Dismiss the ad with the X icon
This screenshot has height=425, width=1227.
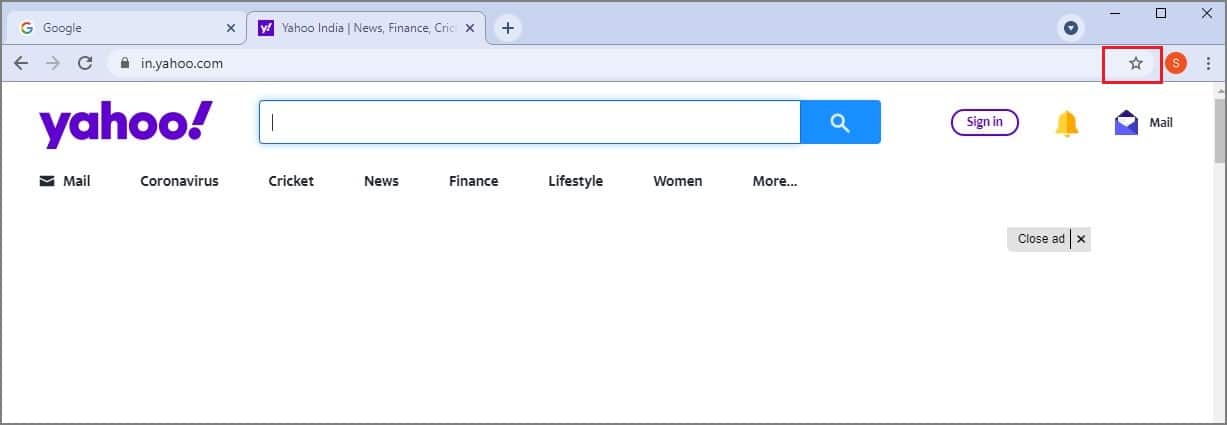point(1081,239)
